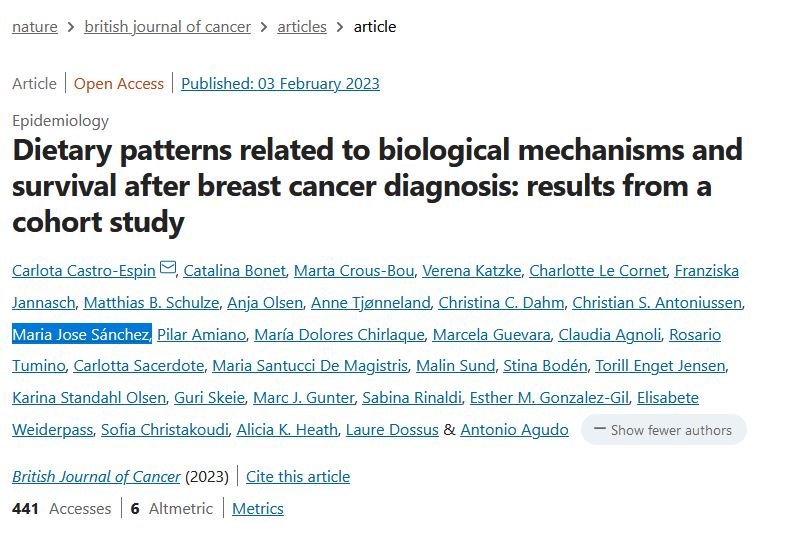Open author Antonio Agudo's details
The image size is (792, 541).
pos(514,430)
